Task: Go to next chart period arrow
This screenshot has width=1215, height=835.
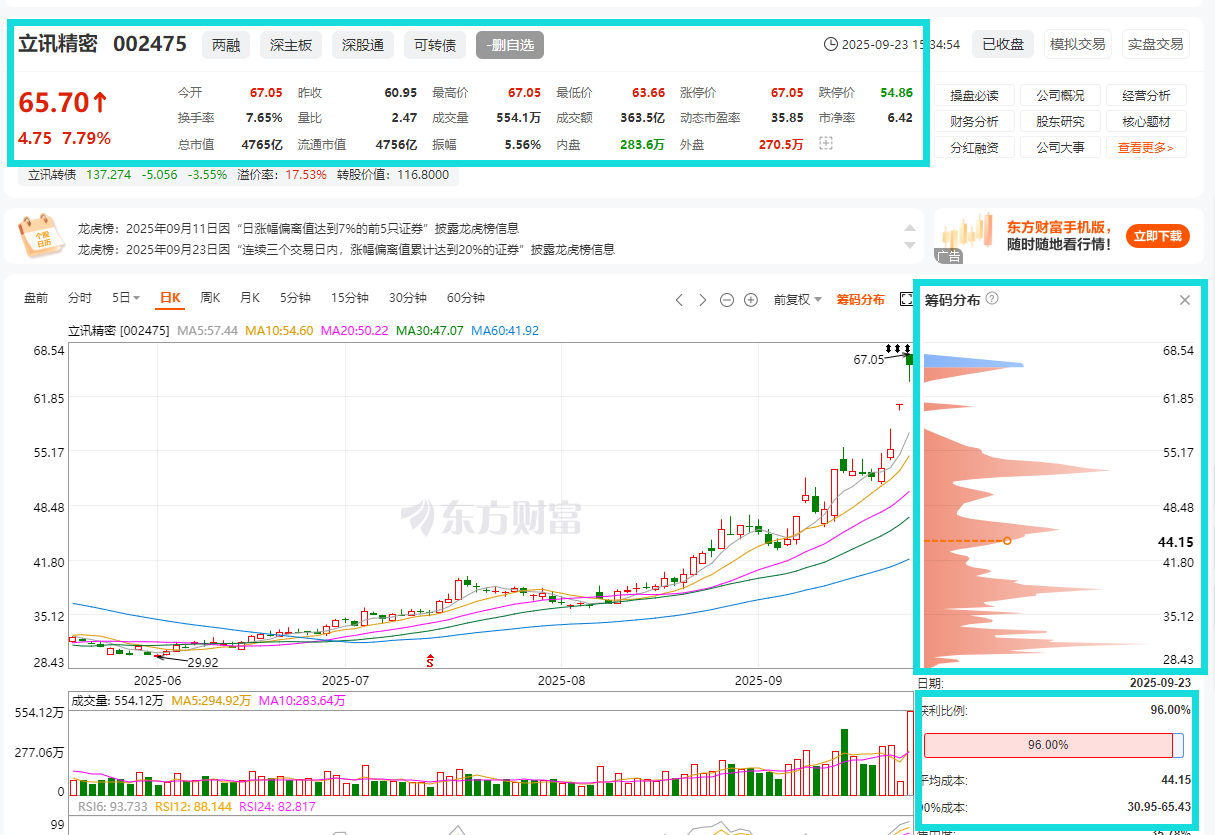Action: coord(703,299)
